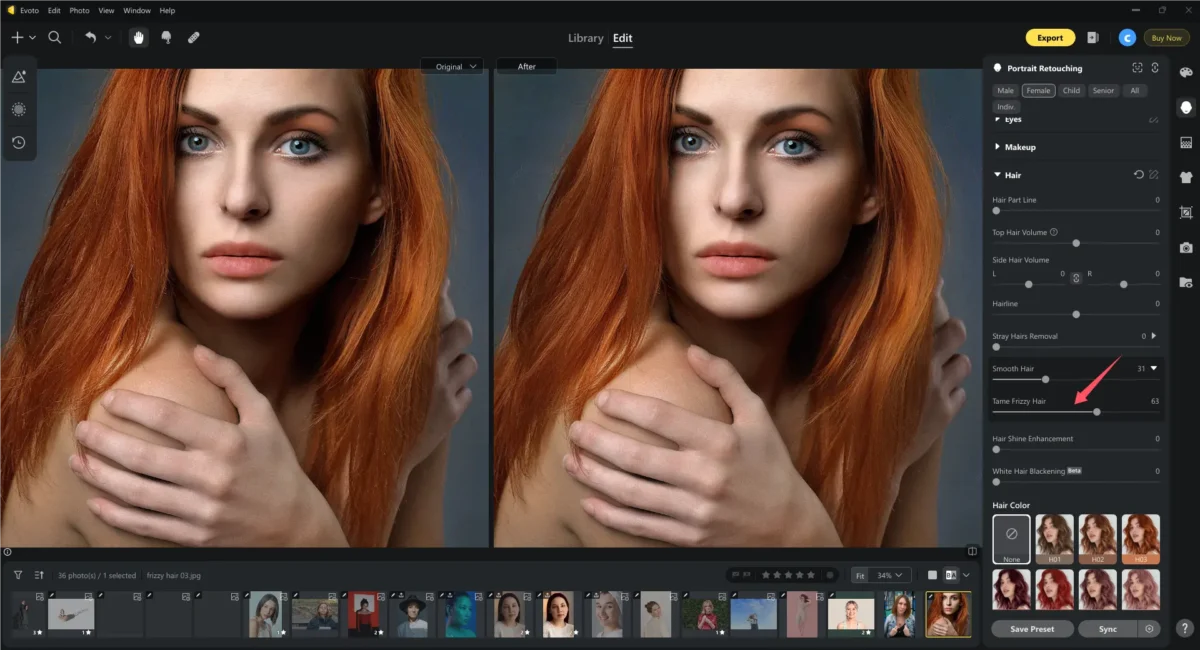The width and height of the screenshot is (1200, 650).
Task: Reset the Hair section adjustments
Action: click(x=1138, y=175)
